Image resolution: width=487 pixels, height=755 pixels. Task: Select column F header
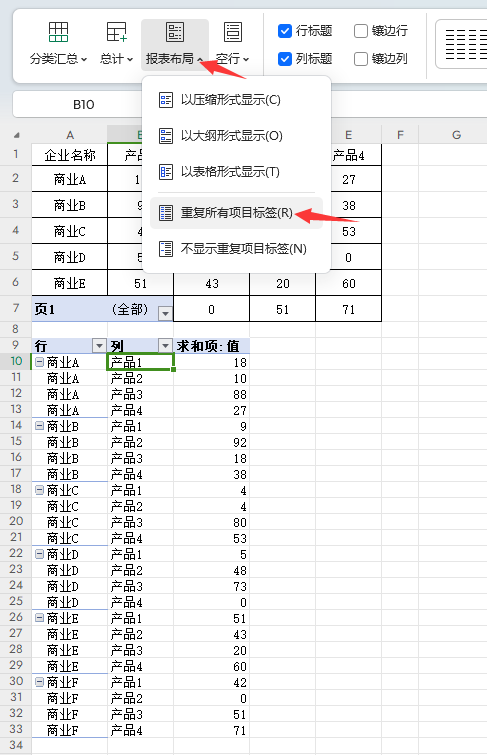click(x=400, y=135)
